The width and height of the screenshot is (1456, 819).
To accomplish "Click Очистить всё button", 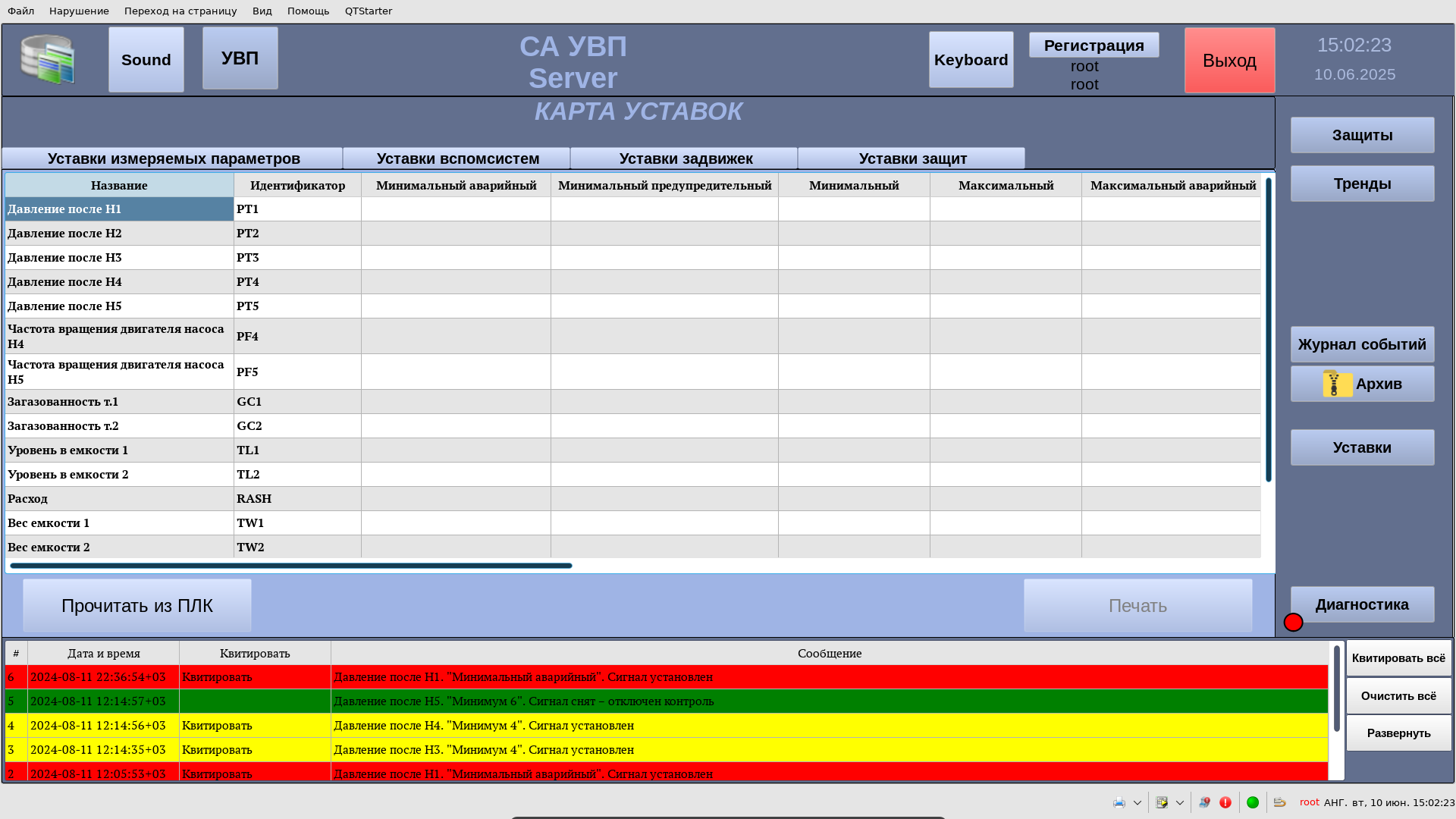I will point(1399,696).
